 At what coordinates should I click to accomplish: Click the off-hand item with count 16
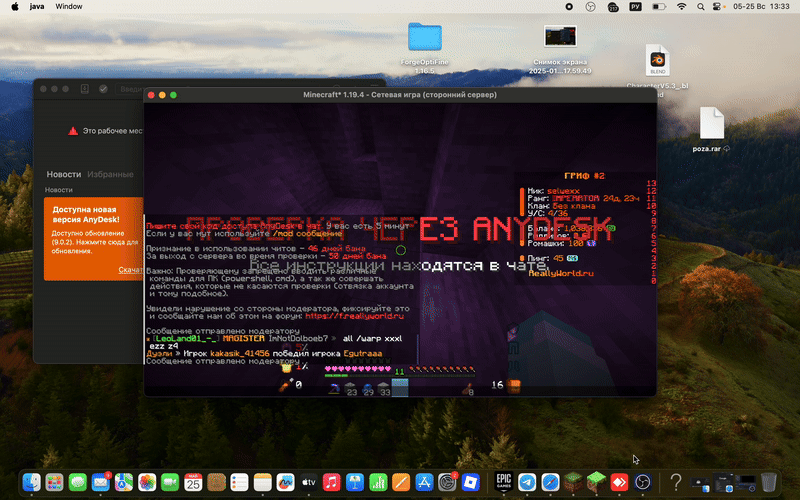(513, 386)
